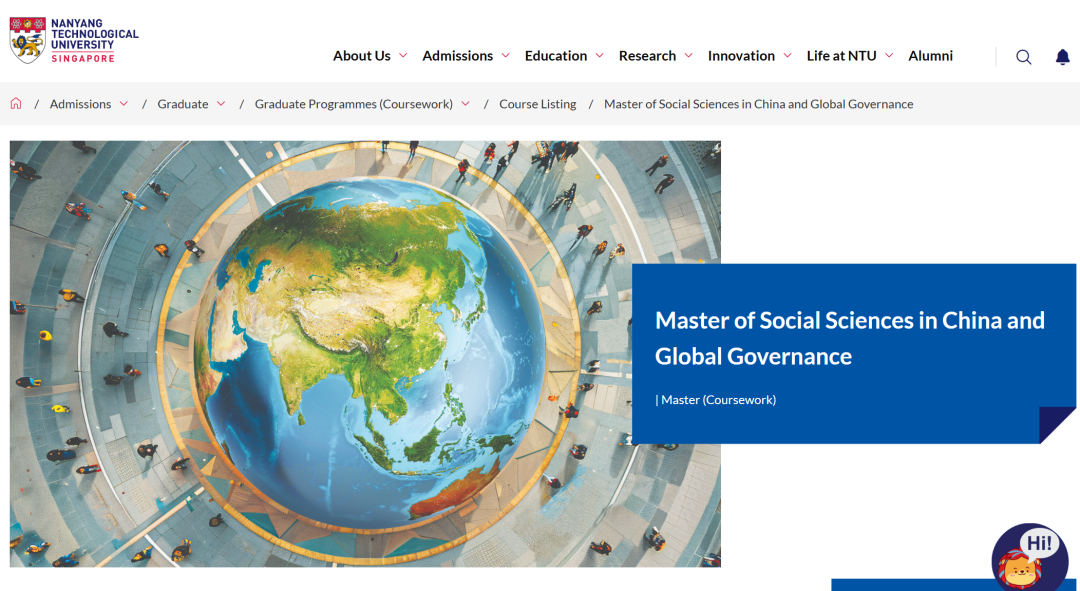1080x591 pixels.
Task: Click the notification bell icon
Action: coord(1062,57)
